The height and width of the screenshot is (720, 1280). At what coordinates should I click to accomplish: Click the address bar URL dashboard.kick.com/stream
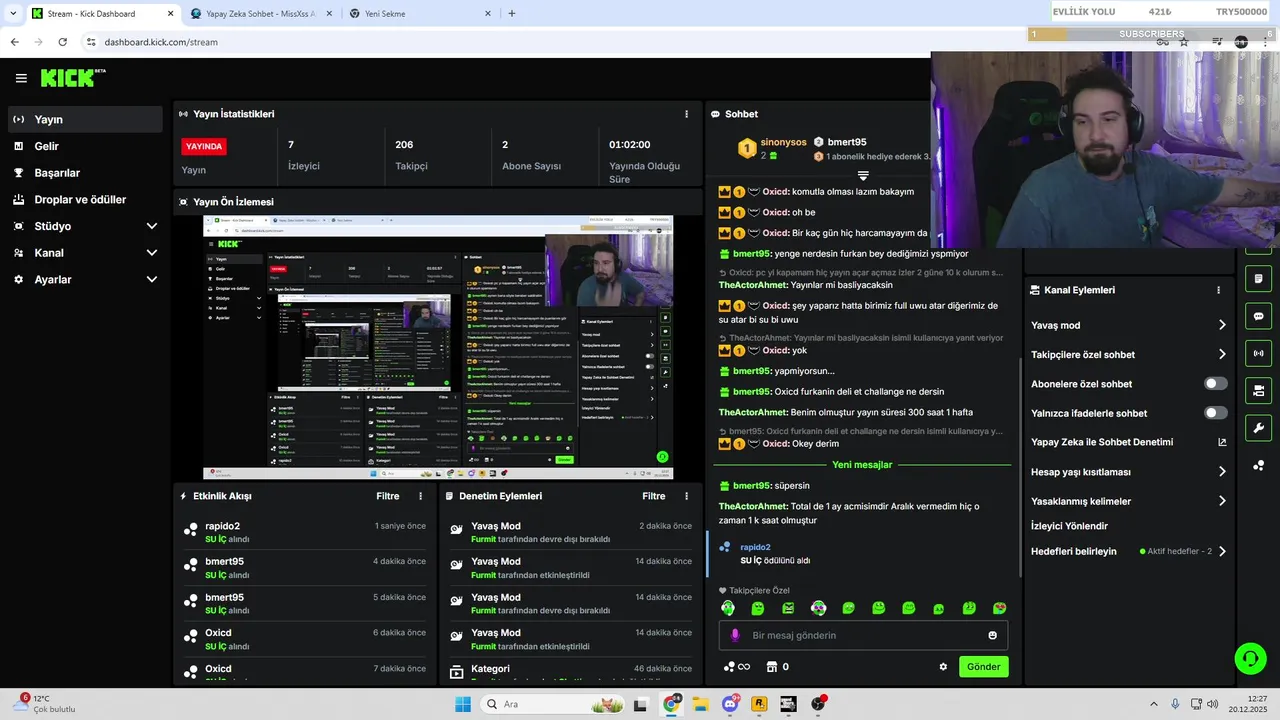pyautogui.click(x=161, y=42)
